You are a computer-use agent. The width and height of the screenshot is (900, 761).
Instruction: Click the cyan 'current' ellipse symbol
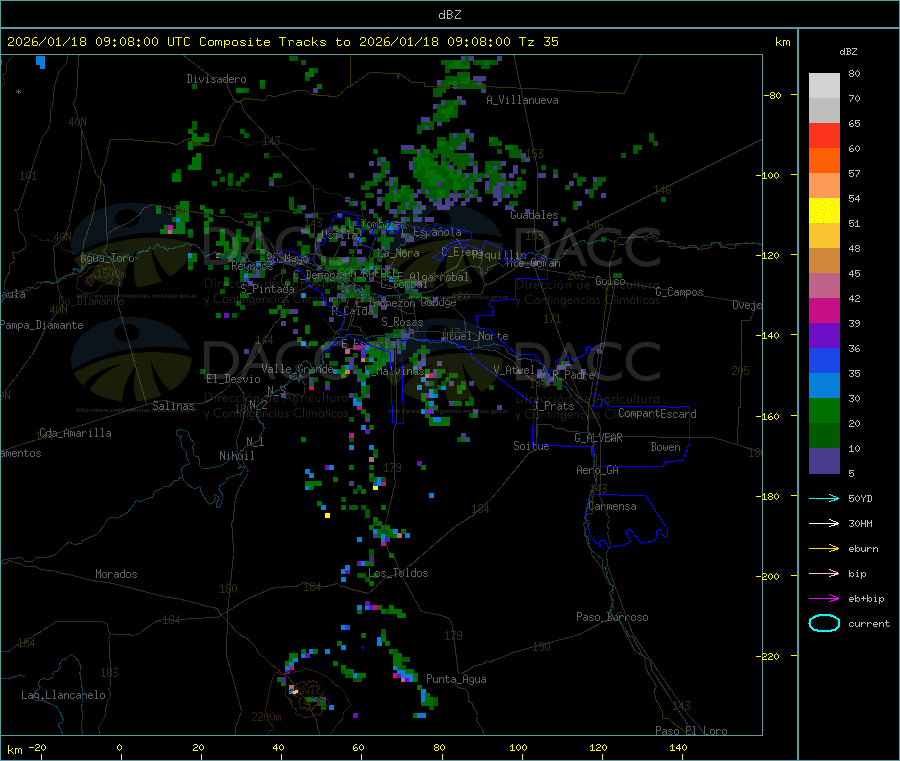(x=824, y=623)
